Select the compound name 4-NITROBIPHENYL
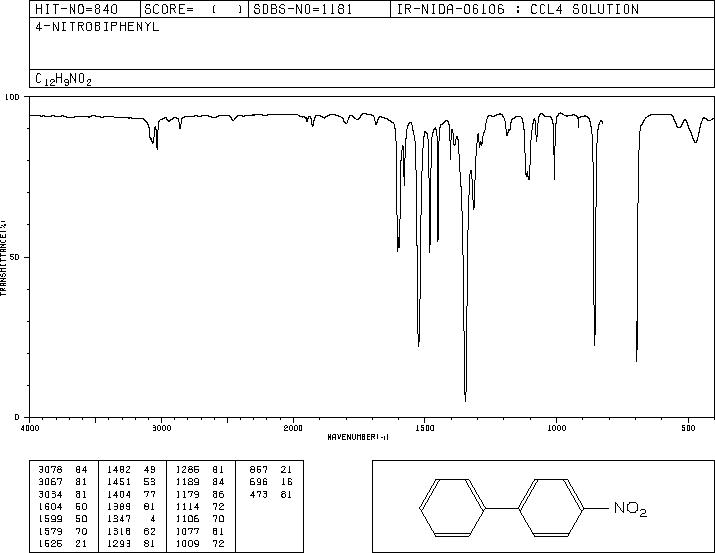The image size is (715, 553). pyautogui.click(x=97, y=27)
